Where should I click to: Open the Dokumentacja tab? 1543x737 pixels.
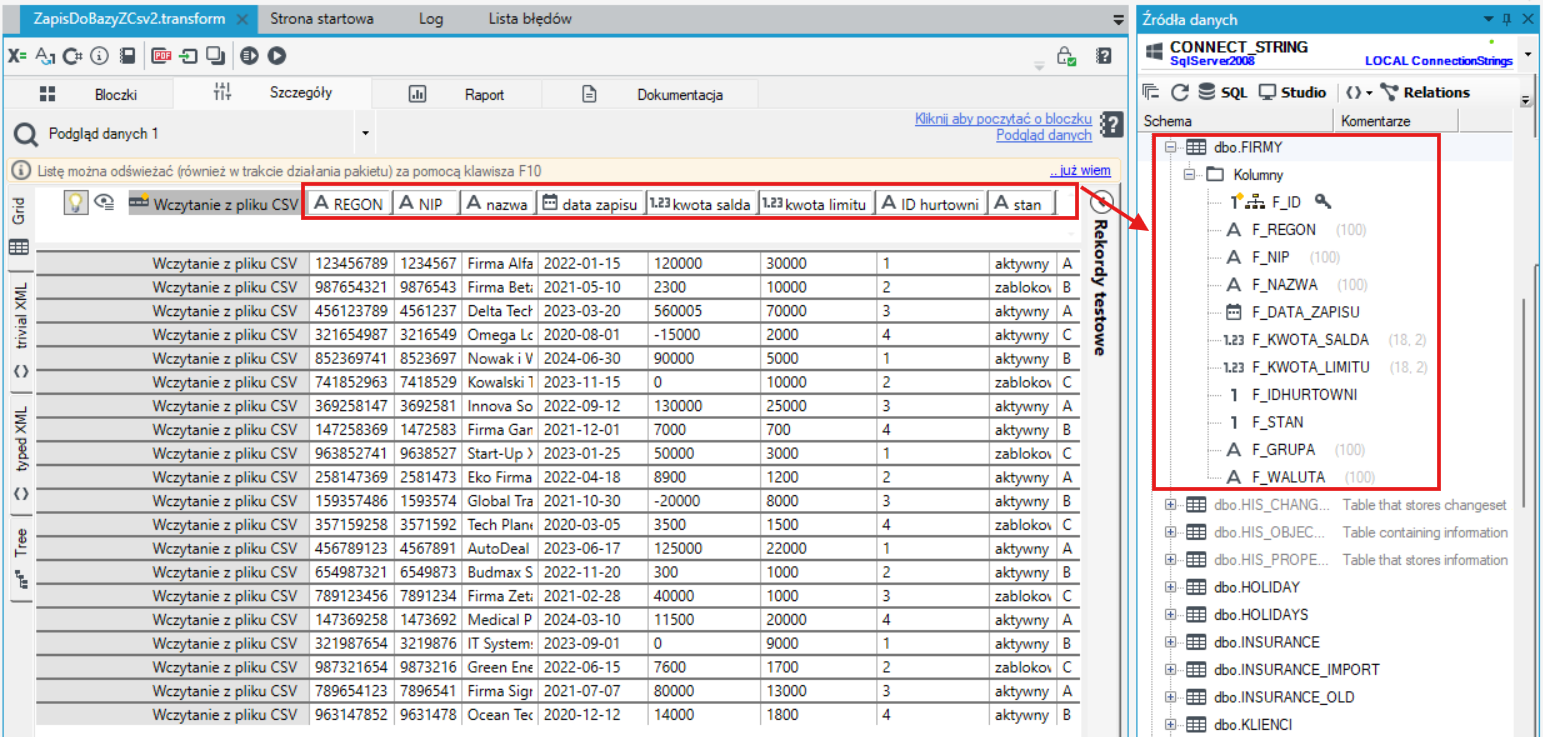(651, 95)
